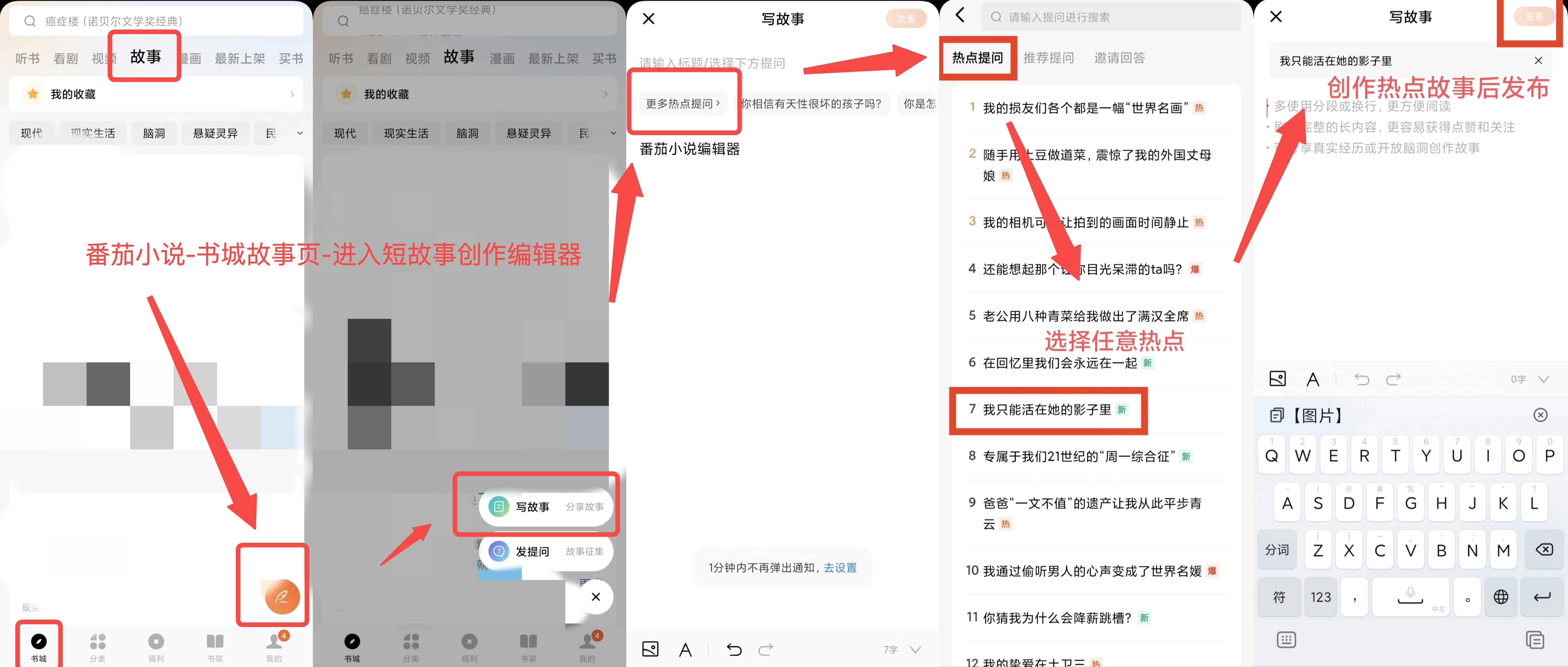This screenshot has height=667, width=1568.
Task: Tap the orange quill compose button
Action: (282, 596)
